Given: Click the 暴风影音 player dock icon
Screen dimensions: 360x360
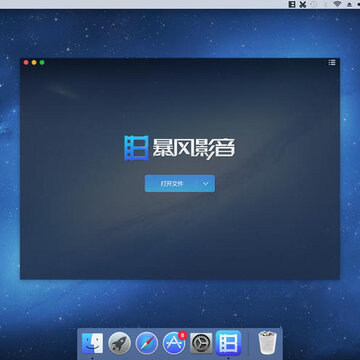Looking at the screenshot, I should [228, 343].
